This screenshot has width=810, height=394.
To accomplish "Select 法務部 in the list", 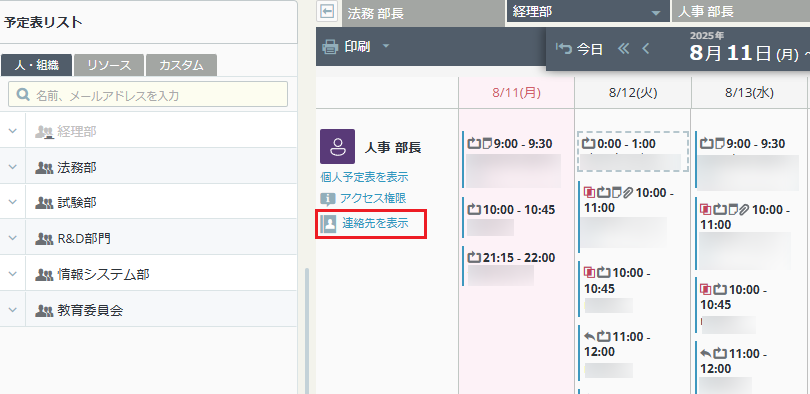I will pyautogui.click(x=76, y=167).
